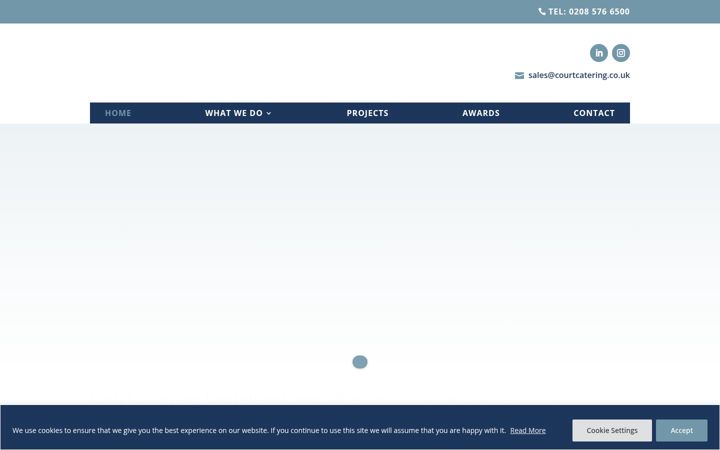Call TEL: 0208 576 6500 link
The width and height of the screenshot is (720, 450).
coord(589,11)
